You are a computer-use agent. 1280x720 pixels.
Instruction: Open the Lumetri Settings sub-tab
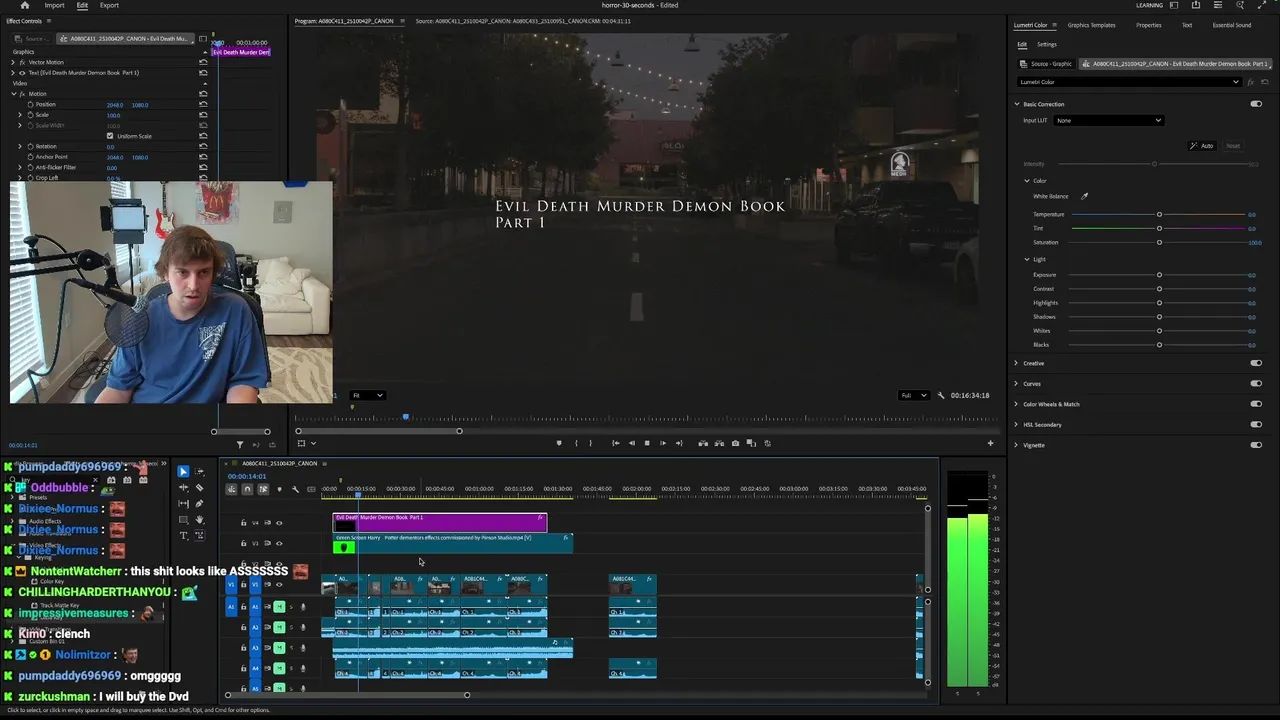1046,44
